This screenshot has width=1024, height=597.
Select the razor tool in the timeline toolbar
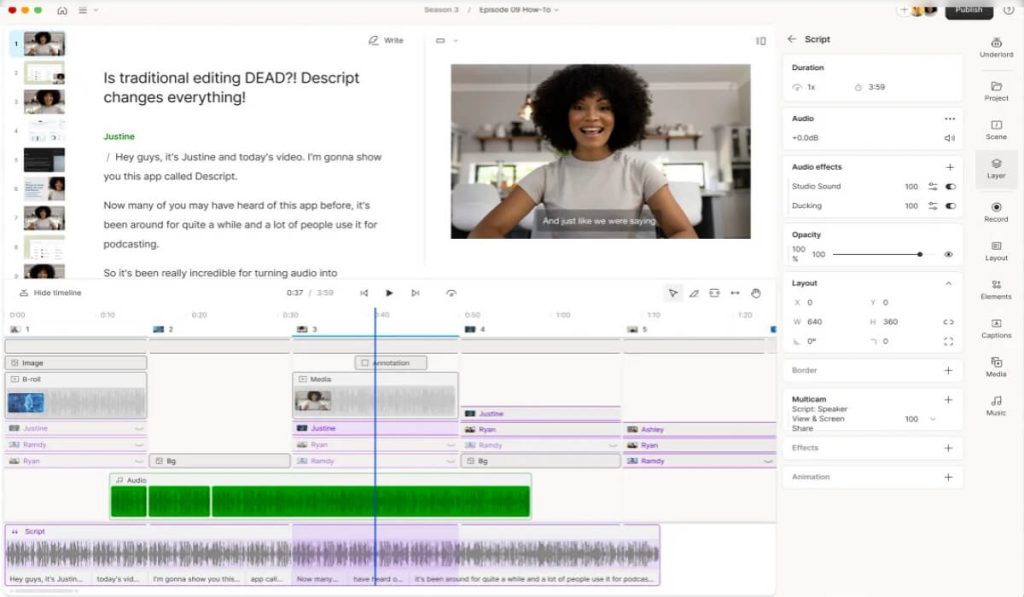coord(693,293)
